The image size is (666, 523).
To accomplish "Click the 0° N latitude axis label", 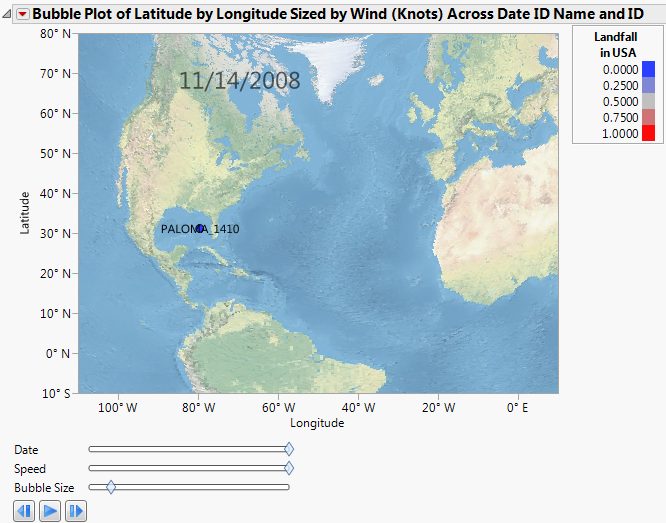I will (x=58, y=353).
